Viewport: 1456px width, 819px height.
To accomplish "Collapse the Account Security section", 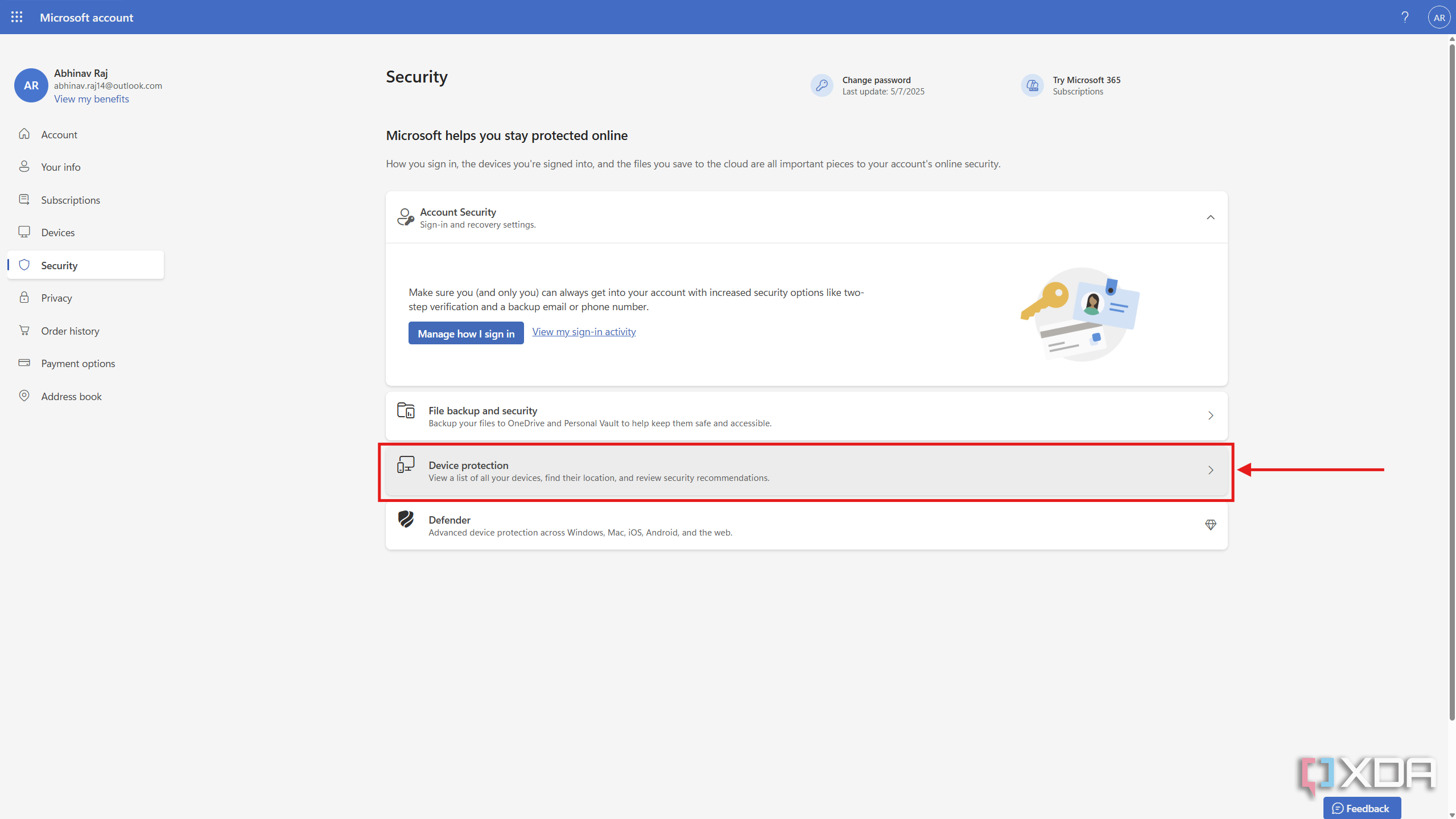I will tap(1210, 217).
